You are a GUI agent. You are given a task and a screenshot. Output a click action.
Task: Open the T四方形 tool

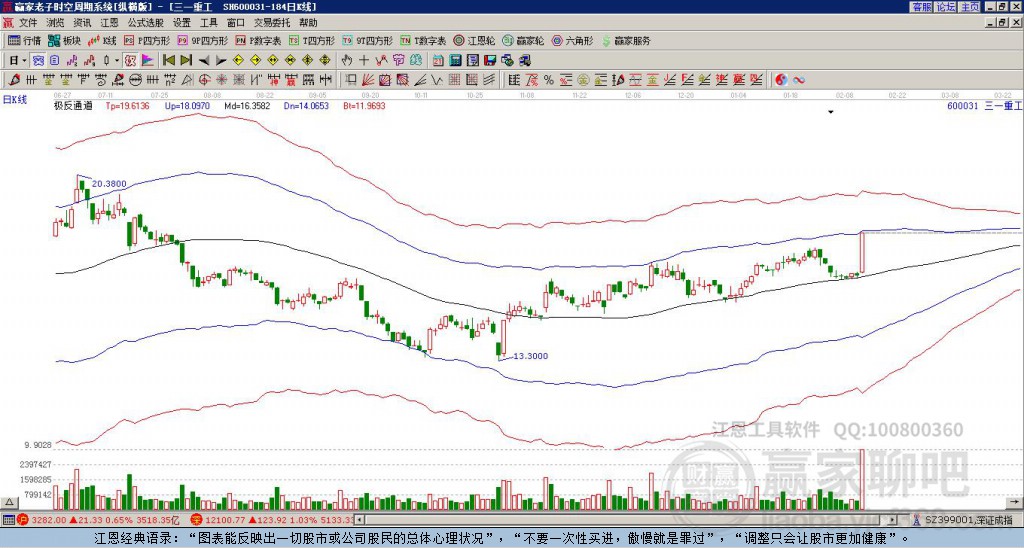(312, 40)
